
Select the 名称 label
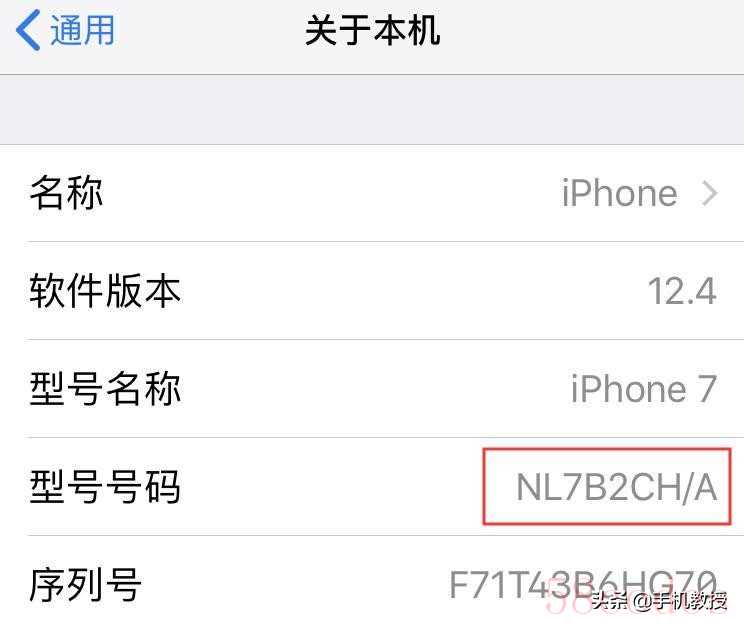(x=66, y=193)
